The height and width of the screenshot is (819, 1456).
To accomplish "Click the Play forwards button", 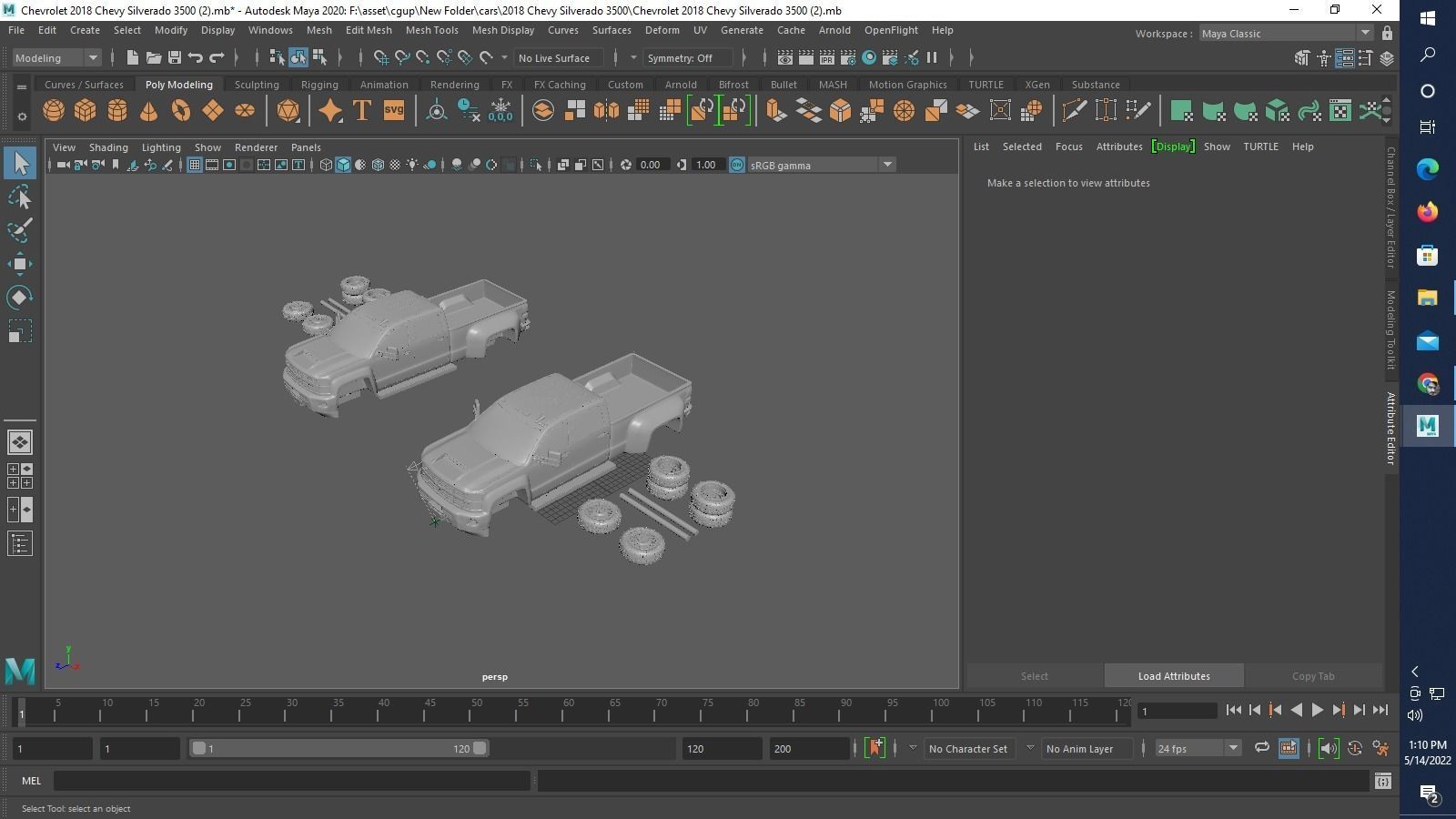I will click(x=1317, y=710).
